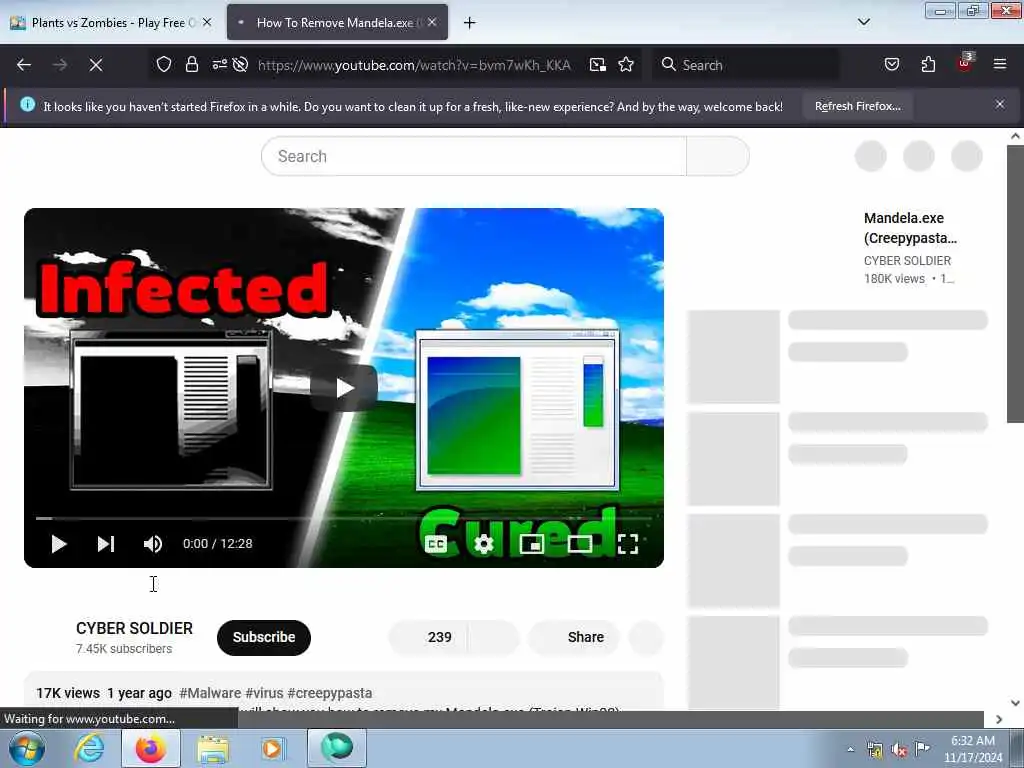Click the blocked autoplay icon in the address bar
The width and height of the screenshot is (1024, 768).
[x=240, y=64]
